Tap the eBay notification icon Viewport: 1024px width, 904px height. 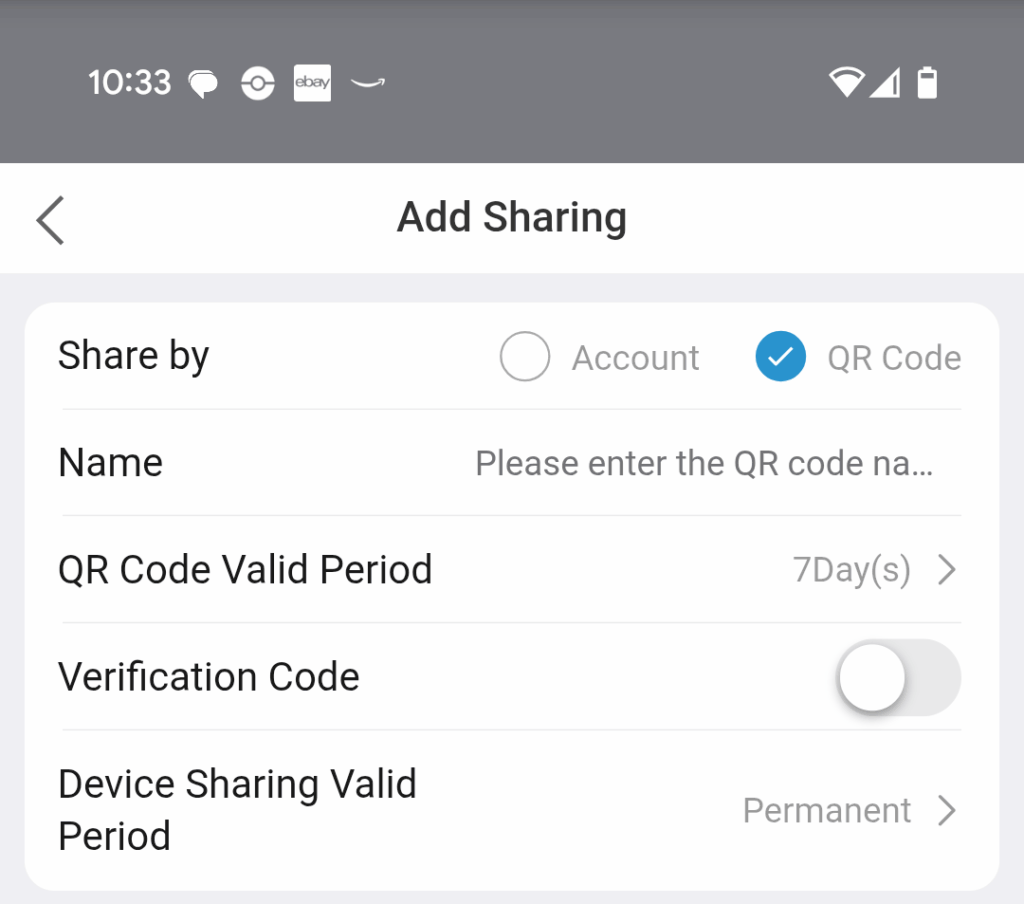click(x=312, y=83)
